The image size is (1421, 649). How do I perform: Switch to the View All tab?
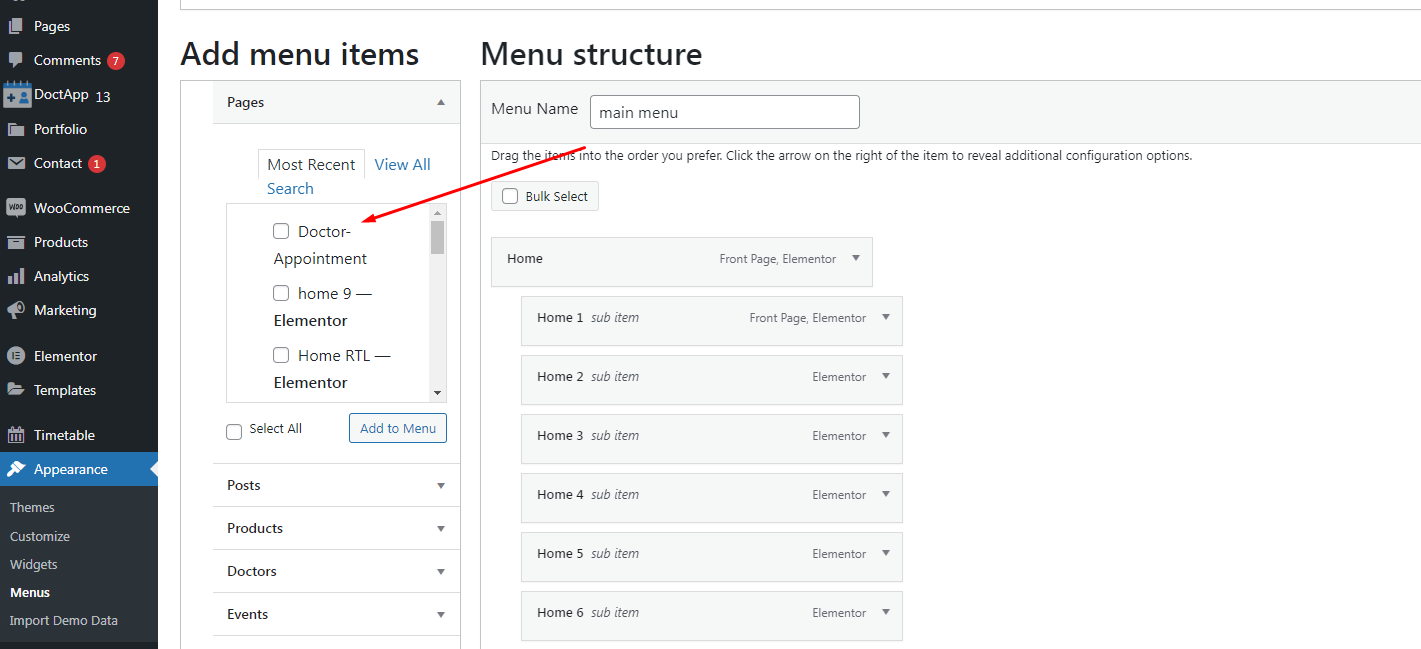pos(402,164)
